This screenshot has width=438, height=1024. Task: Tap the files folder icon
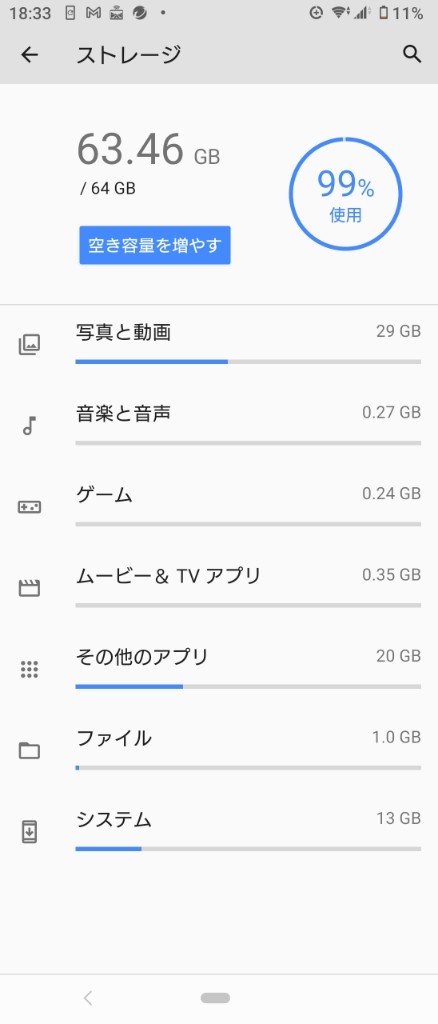point(29,750)
